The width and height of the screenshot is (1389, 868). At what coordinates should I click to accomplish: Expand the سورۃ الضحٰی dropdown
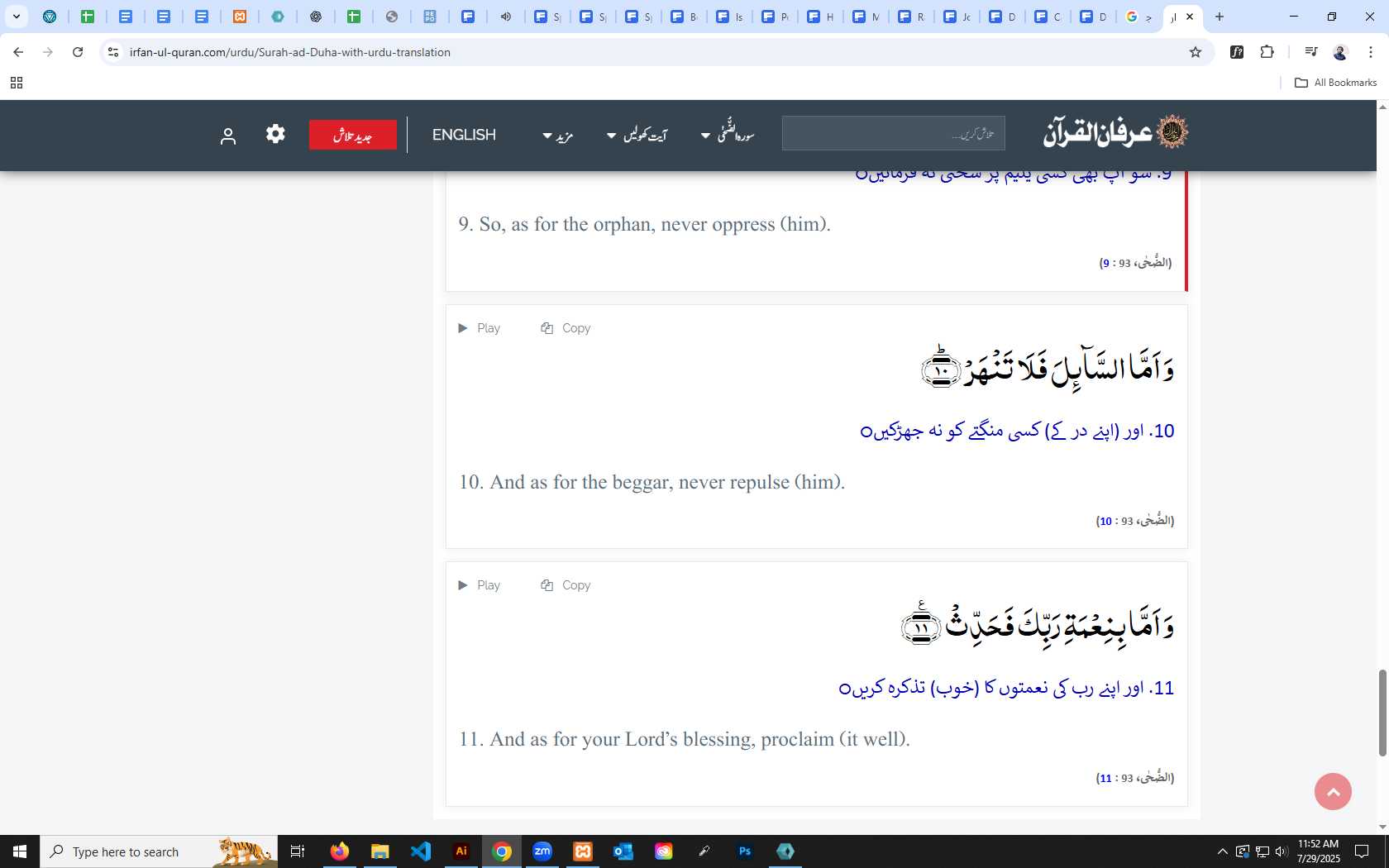(728, 132)
